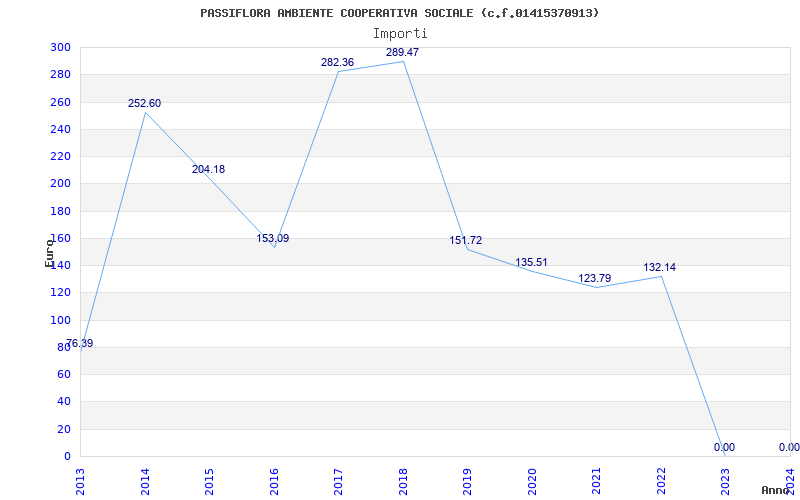Select the 132.14 data label
This screenshot has width=800, height=500.
[659, 267]
